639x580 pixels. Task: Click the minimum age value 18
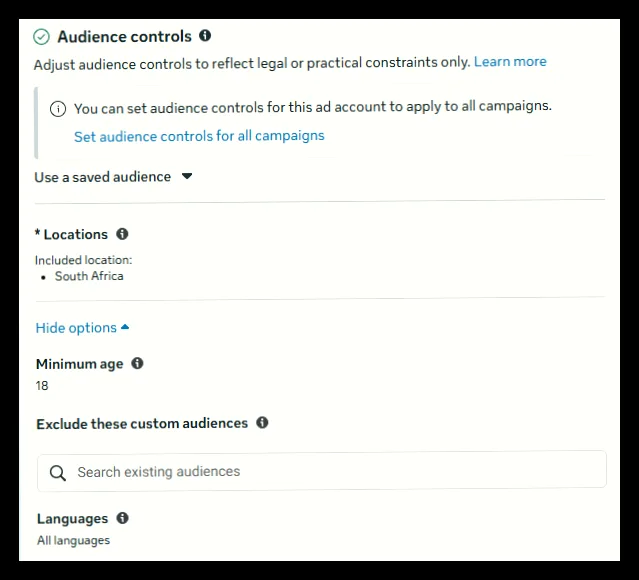click(x=42, y=386)
